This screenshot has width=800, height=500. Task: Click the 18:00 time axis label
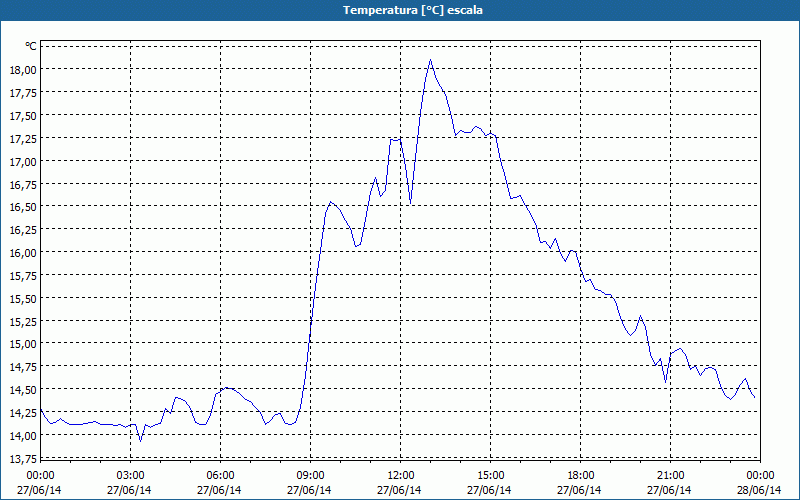[581, 476]
